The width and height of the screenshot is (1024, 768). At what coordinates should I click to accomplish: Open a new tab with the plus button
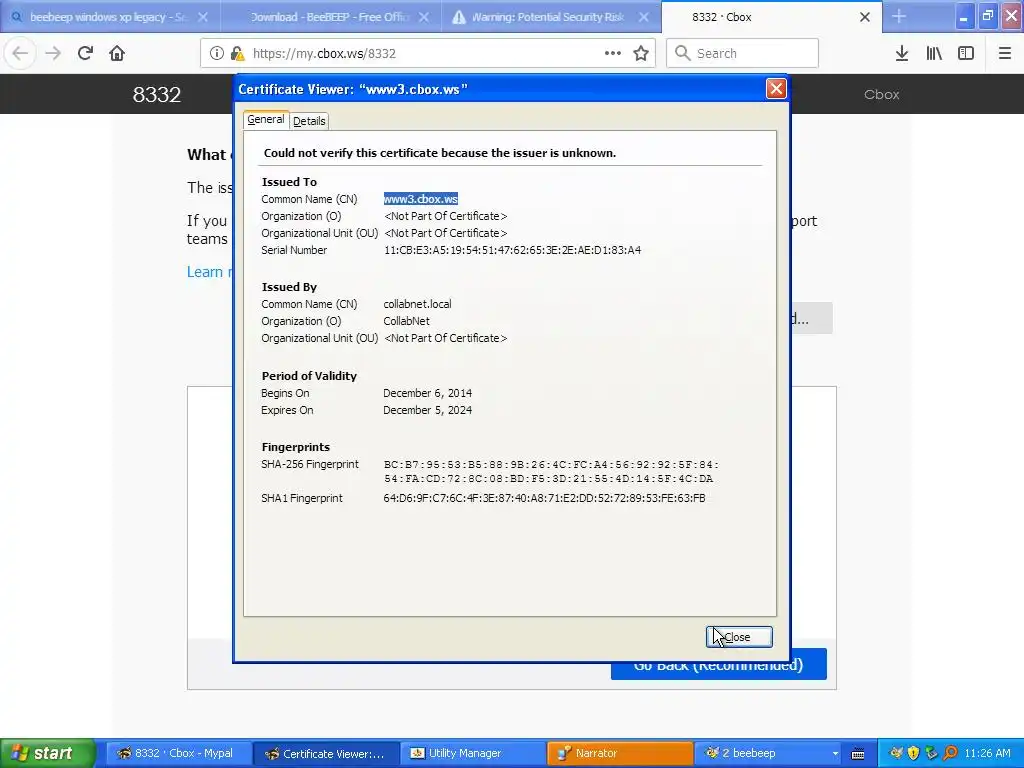(x=899, y=16)
